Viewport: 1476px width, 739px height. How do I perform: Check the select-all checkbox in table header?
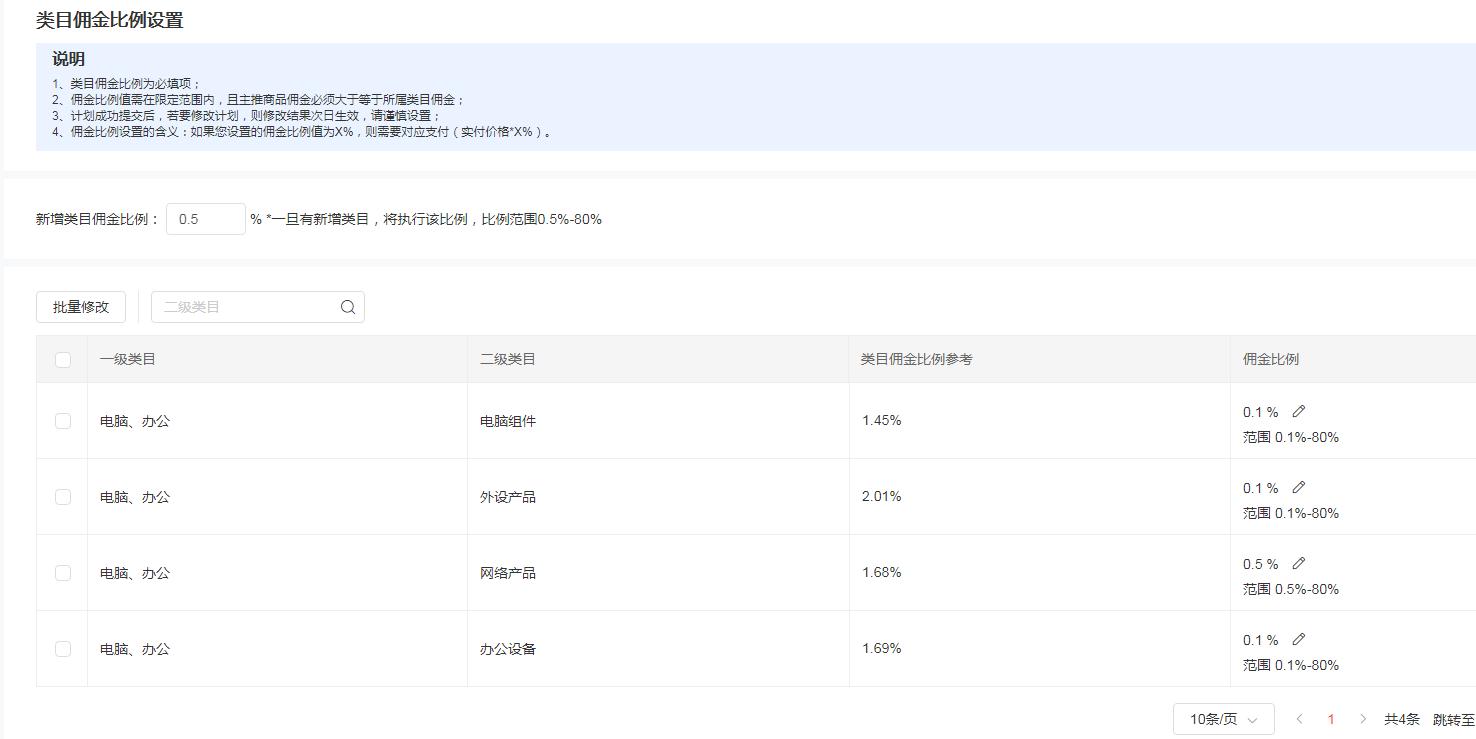click(62, 358)
